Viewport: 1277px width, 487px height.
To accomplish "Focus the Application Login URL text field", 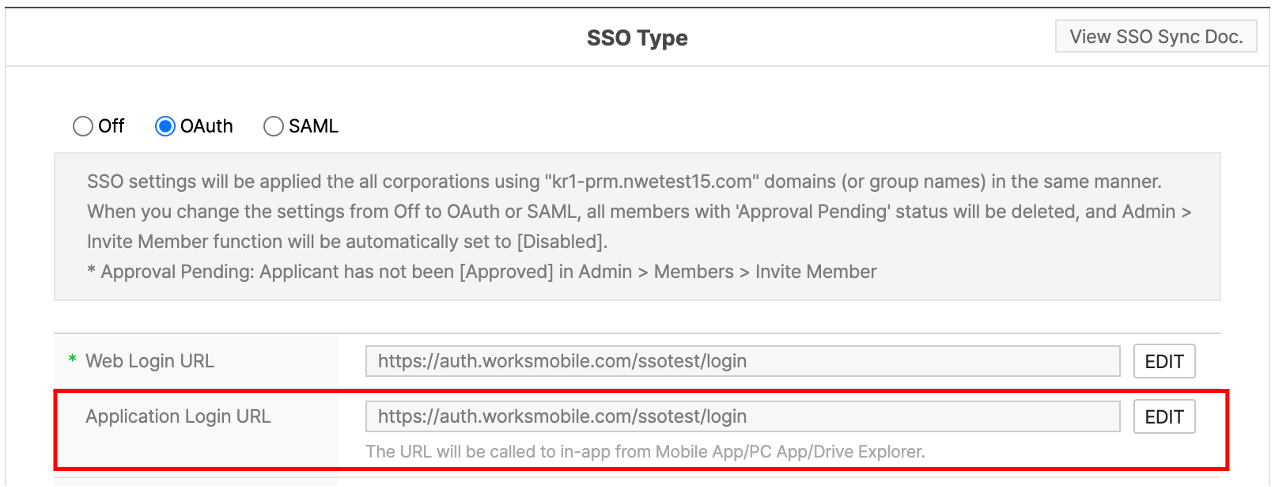I will pyautogui.click(x=742, y=416).
